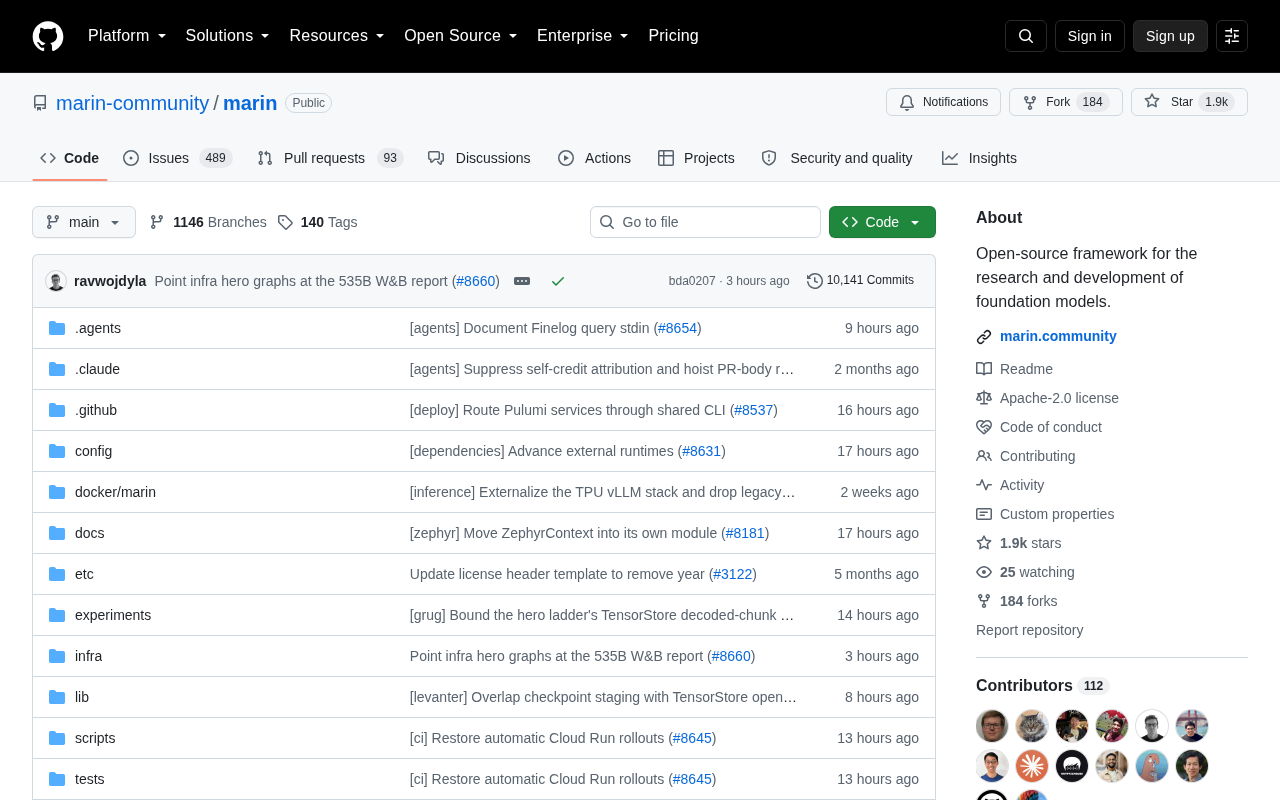Click the Contributing people icon
The width and height of the screenshot is (1280, 800).
984,456
